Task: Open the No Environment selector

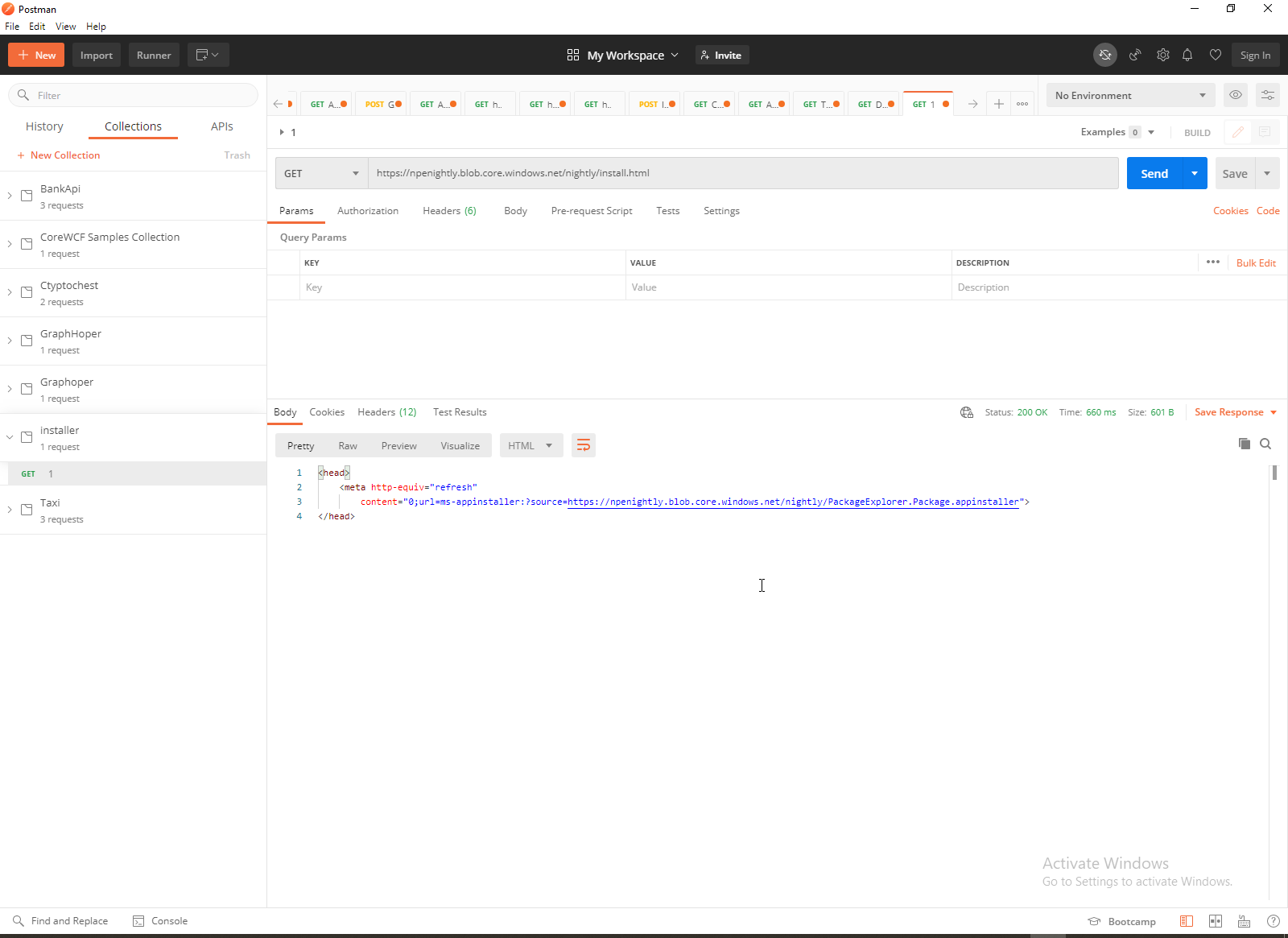Action: tap(1131, 95)
